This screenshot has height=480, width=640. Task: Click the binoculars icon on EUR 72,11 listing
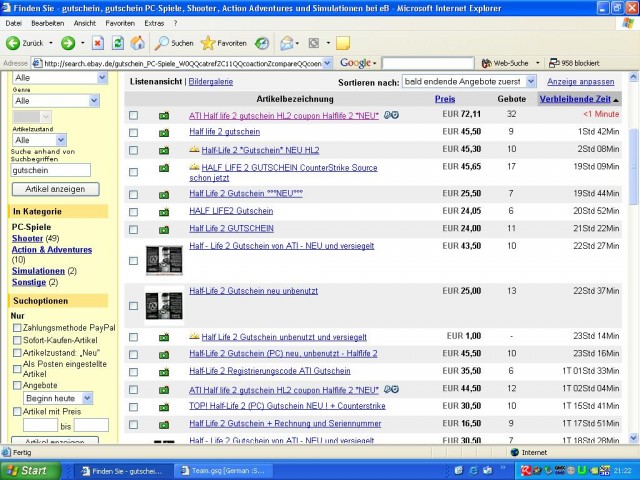[x=391, y=115]
